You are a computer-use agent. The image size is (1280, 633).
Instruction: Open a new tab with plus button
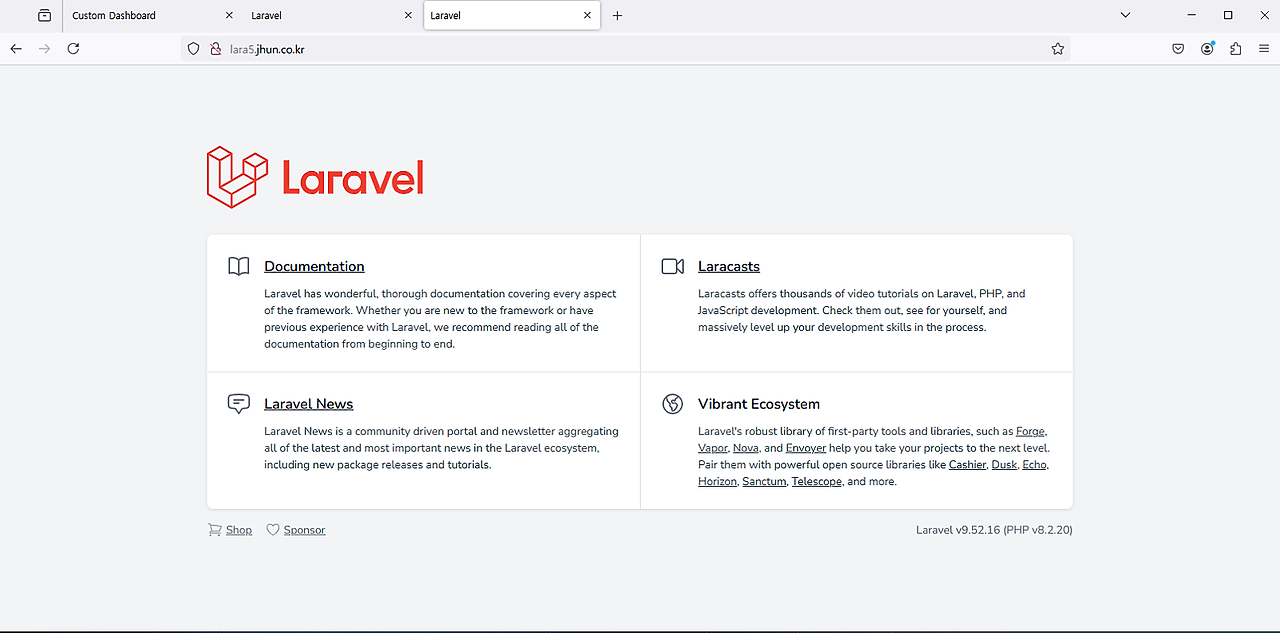(x=617, y=16)
